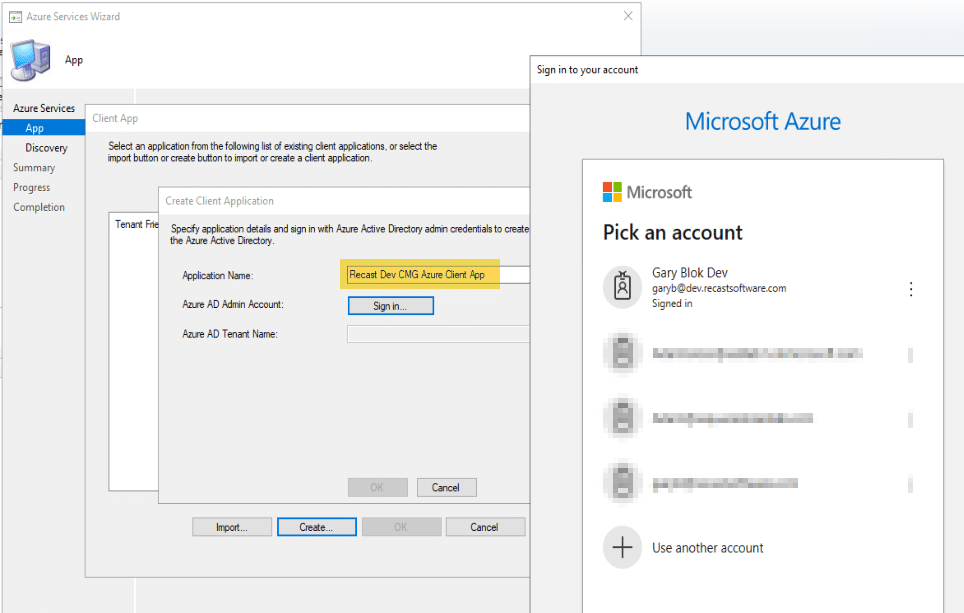The height and width of the screenshot is (613, 964).
Task: Cancel the Client App dialog
Action: [x=484, y=527]
